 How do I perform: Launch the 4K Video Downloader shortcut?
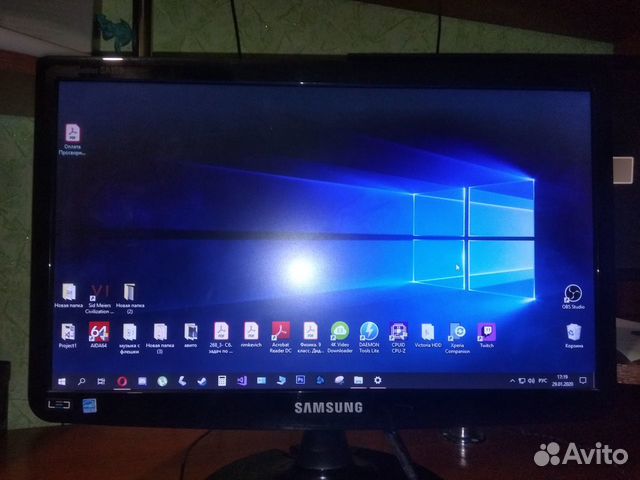click(340, 332)
